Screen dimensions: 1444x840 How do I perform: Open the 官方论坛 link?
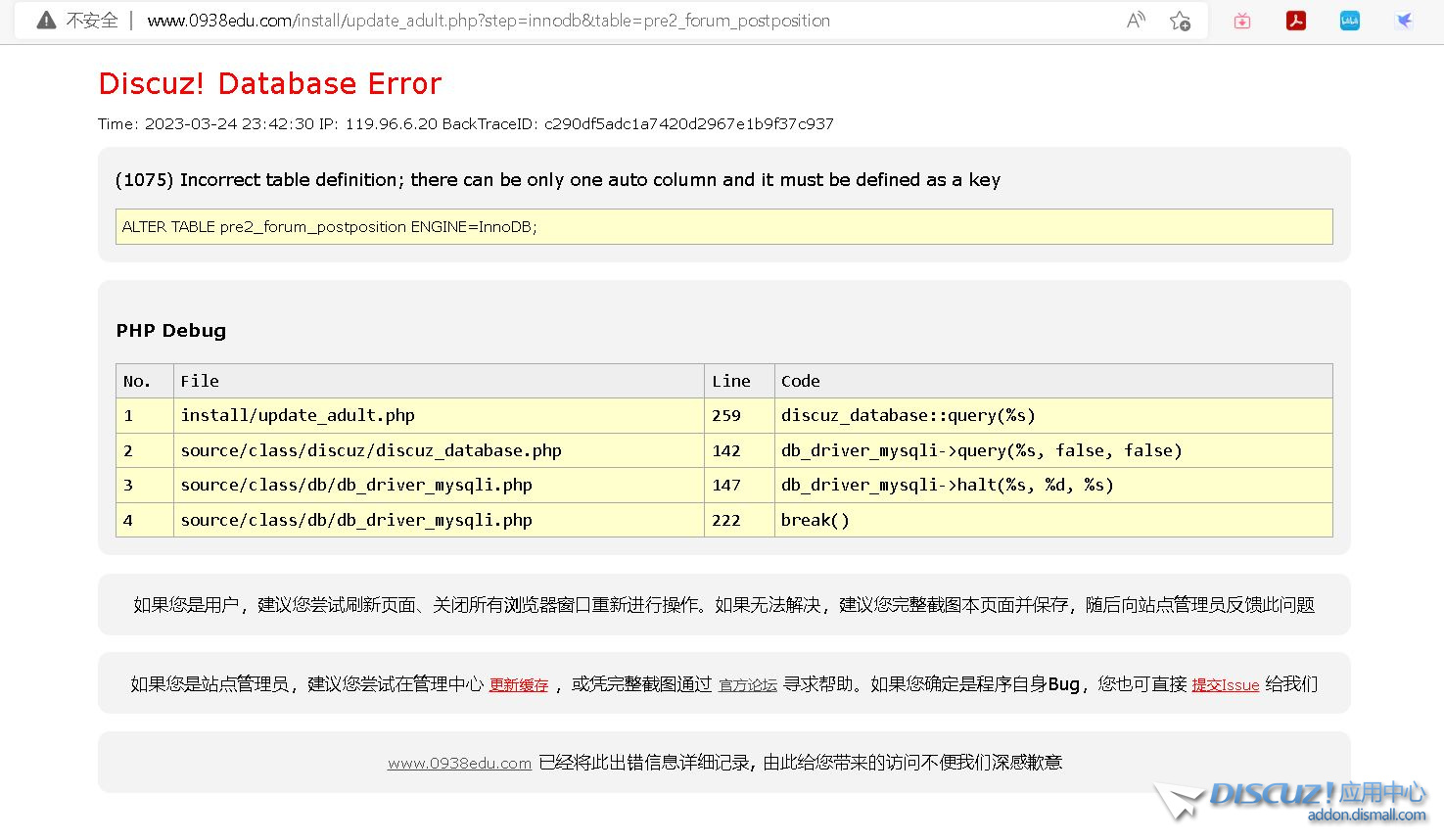[x=748, y=685]
